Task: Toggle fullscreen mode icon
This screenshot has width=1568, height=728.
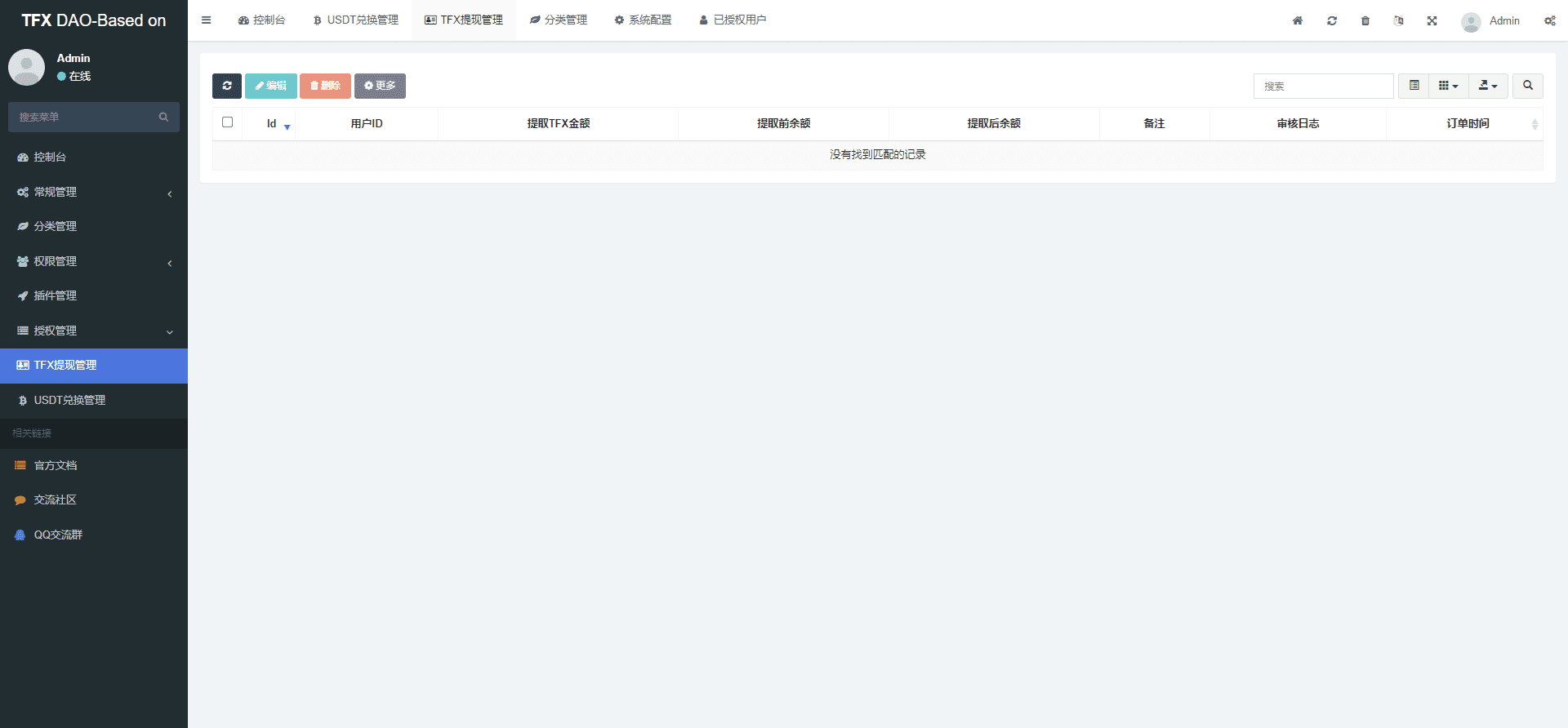Action: 1432,20
